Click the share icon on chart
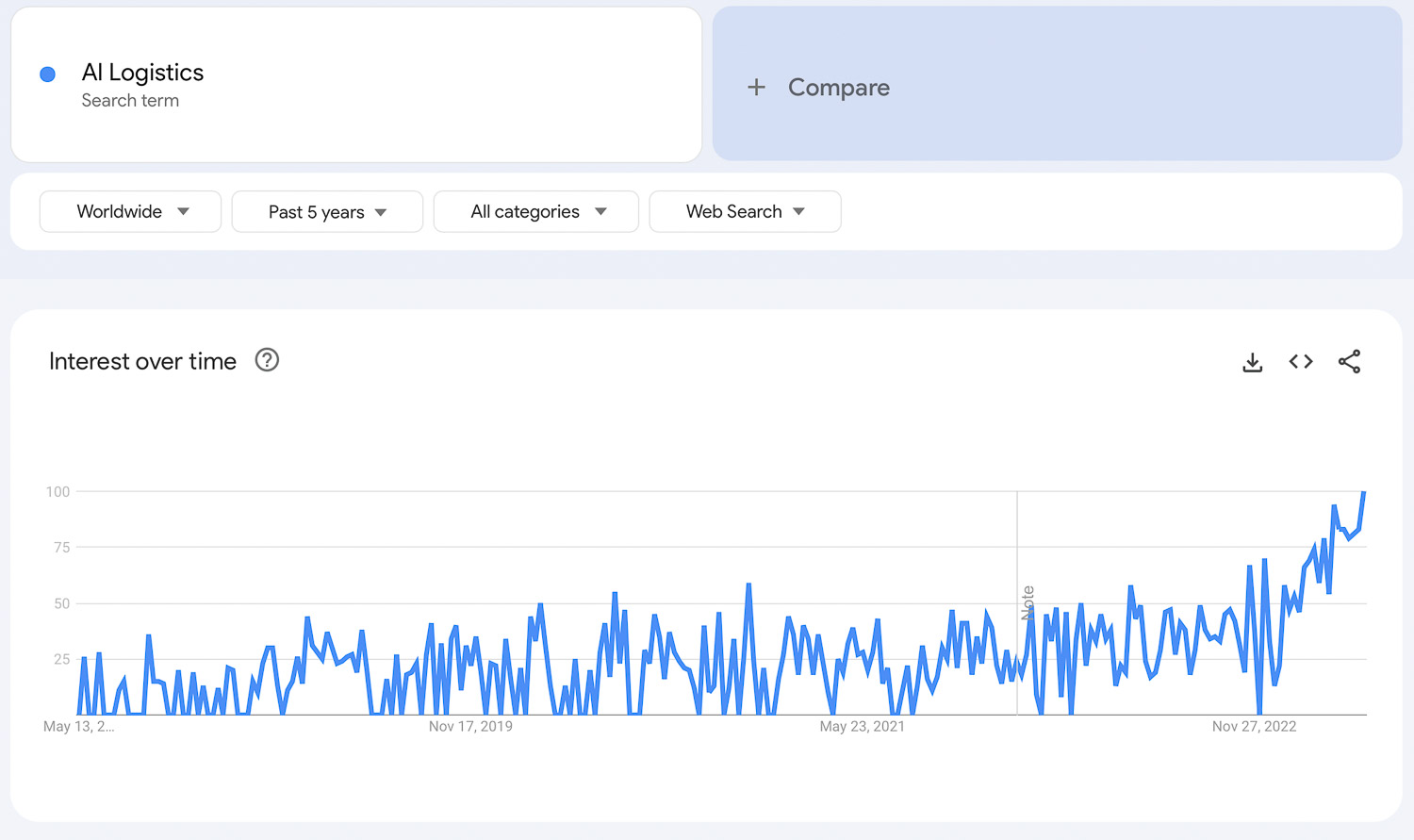Viewport: 1414px width, 840px height. 1349,362
